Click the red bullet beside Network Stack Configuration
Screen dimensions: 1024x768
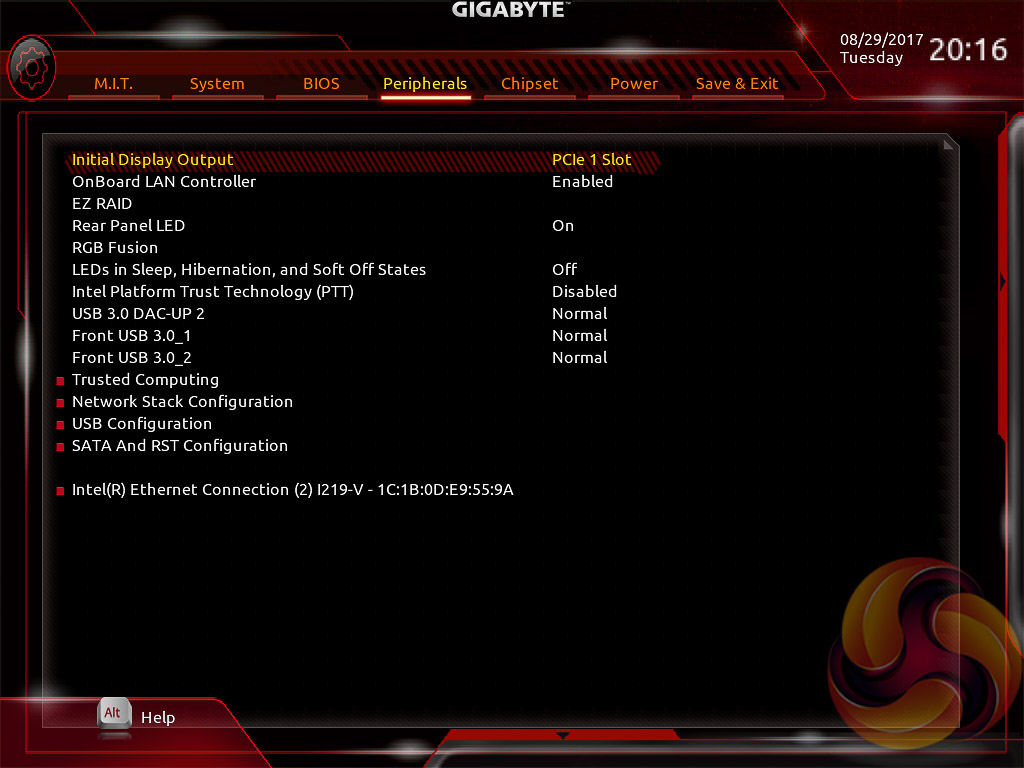click(60, 403)
